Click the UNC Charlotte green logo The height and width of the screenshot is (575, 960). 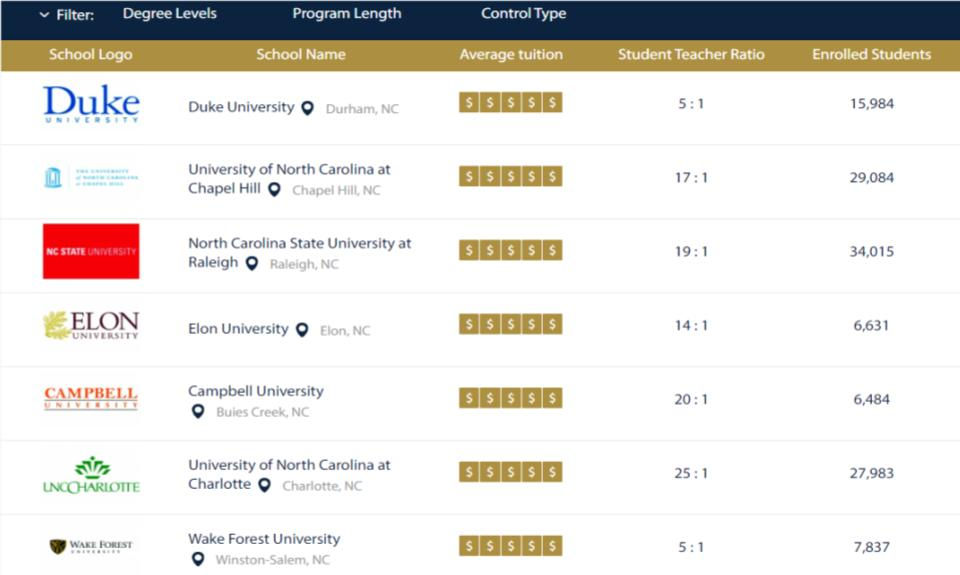91,475
